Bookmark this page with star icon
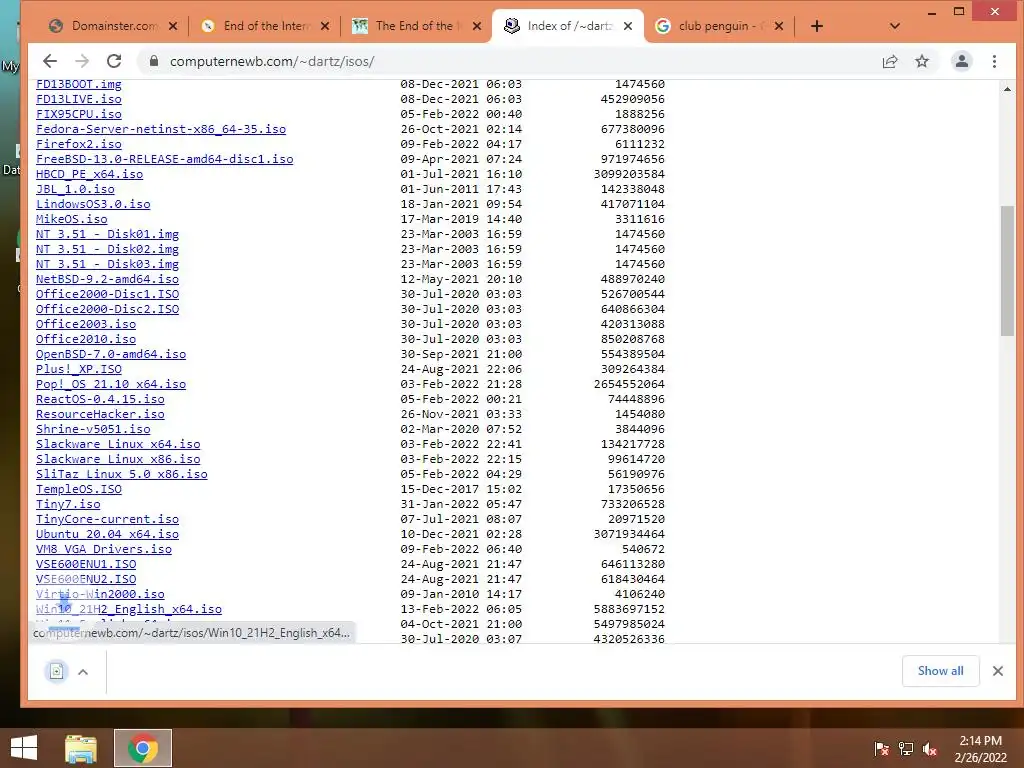Screen dimensions: 1024x768 pos(921,61)
